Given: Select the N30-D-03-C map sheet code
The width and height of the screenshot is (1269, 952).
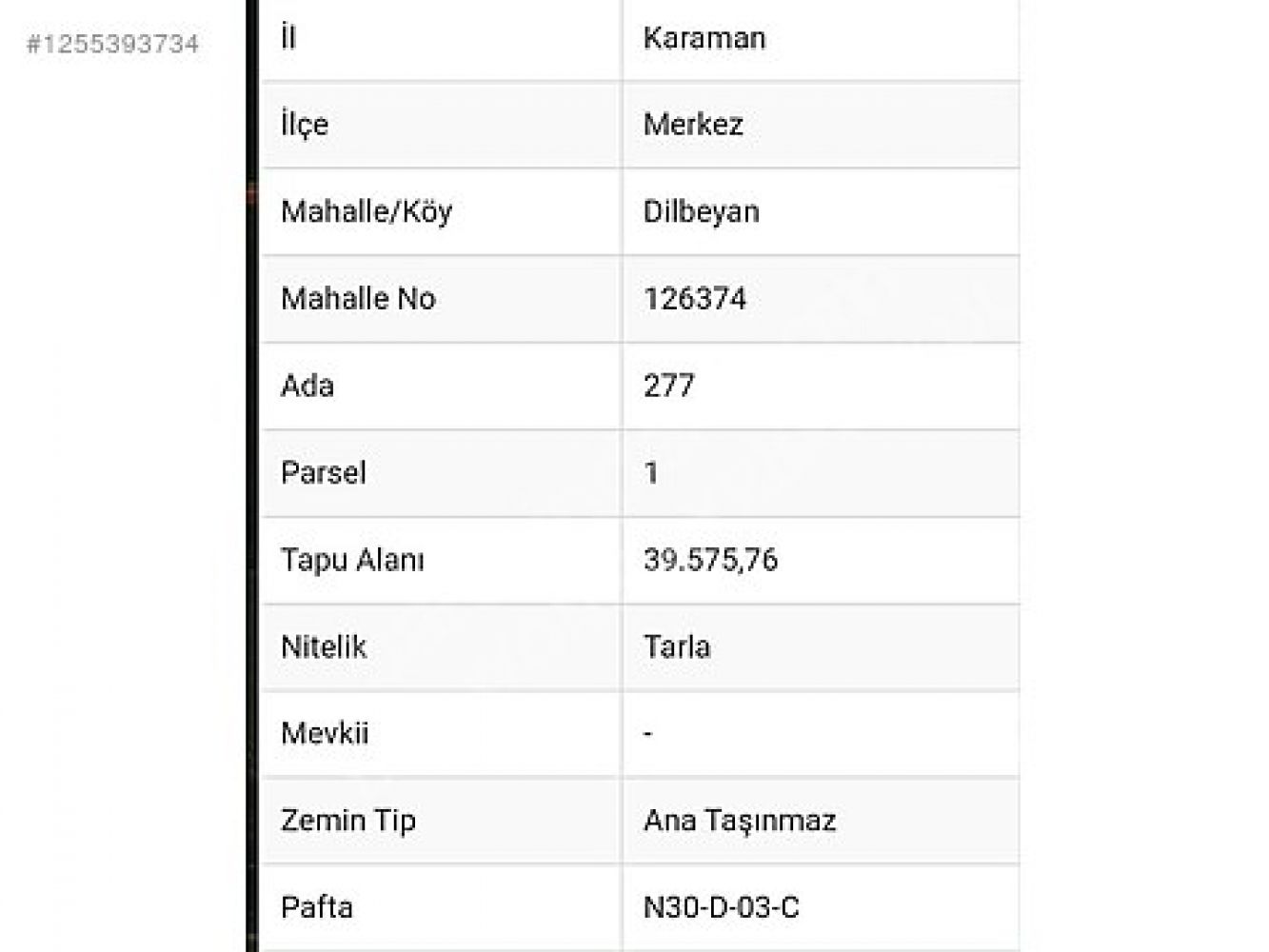Looking at the screenshot, I should coord(722,907).
